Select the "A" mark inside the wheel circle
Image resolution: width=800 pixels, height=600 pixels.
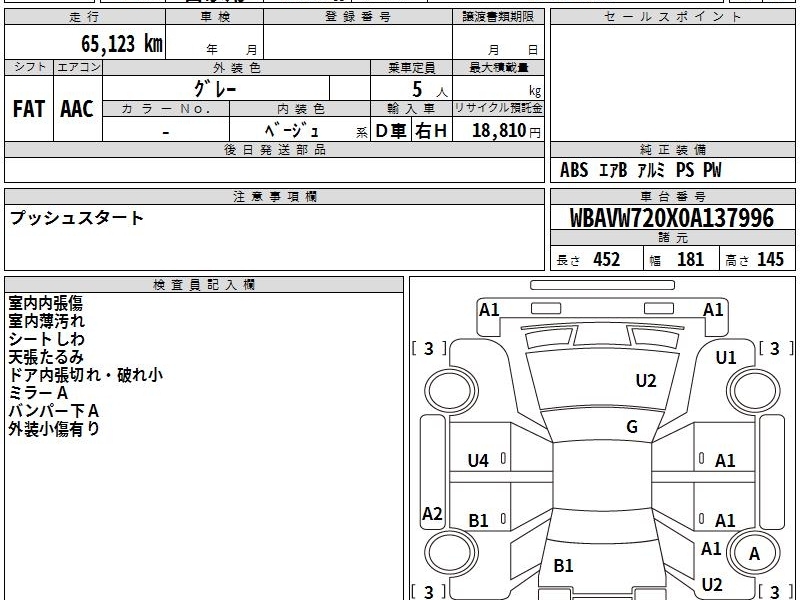[754, 554]
